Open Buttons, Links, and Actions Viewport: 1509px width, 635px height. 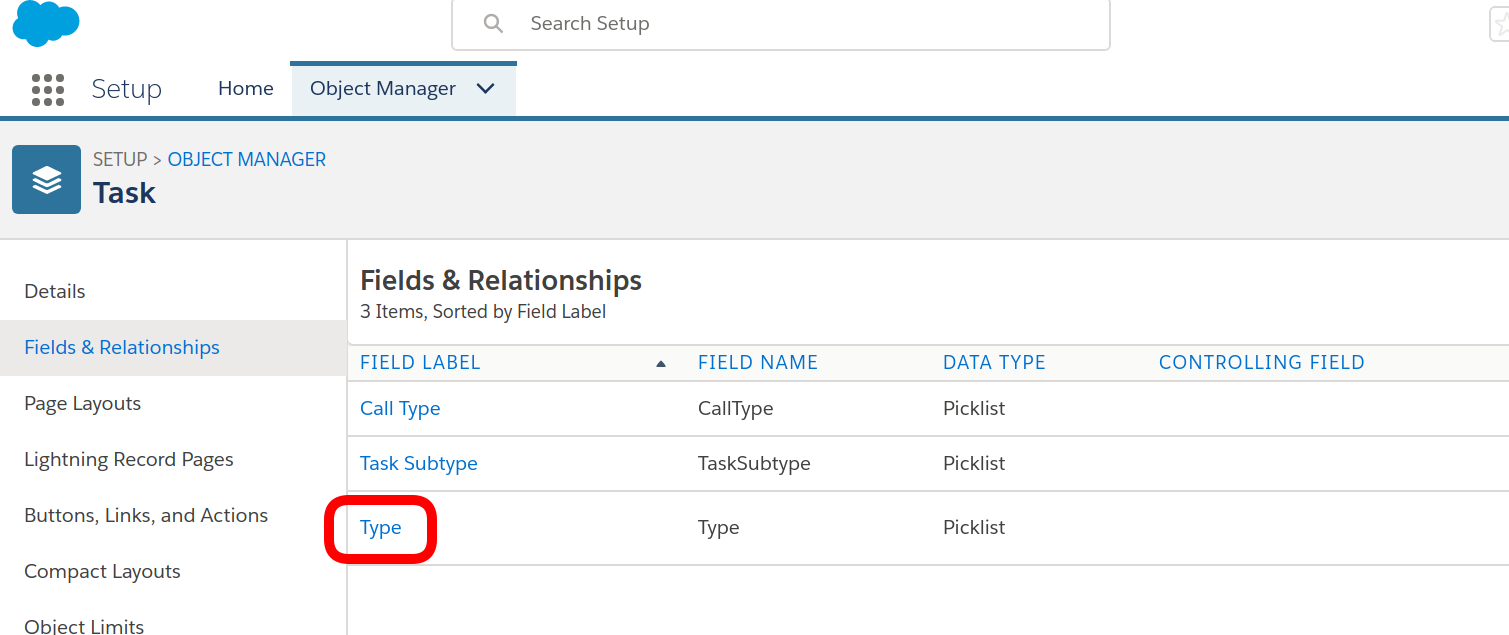coord(146,515)
